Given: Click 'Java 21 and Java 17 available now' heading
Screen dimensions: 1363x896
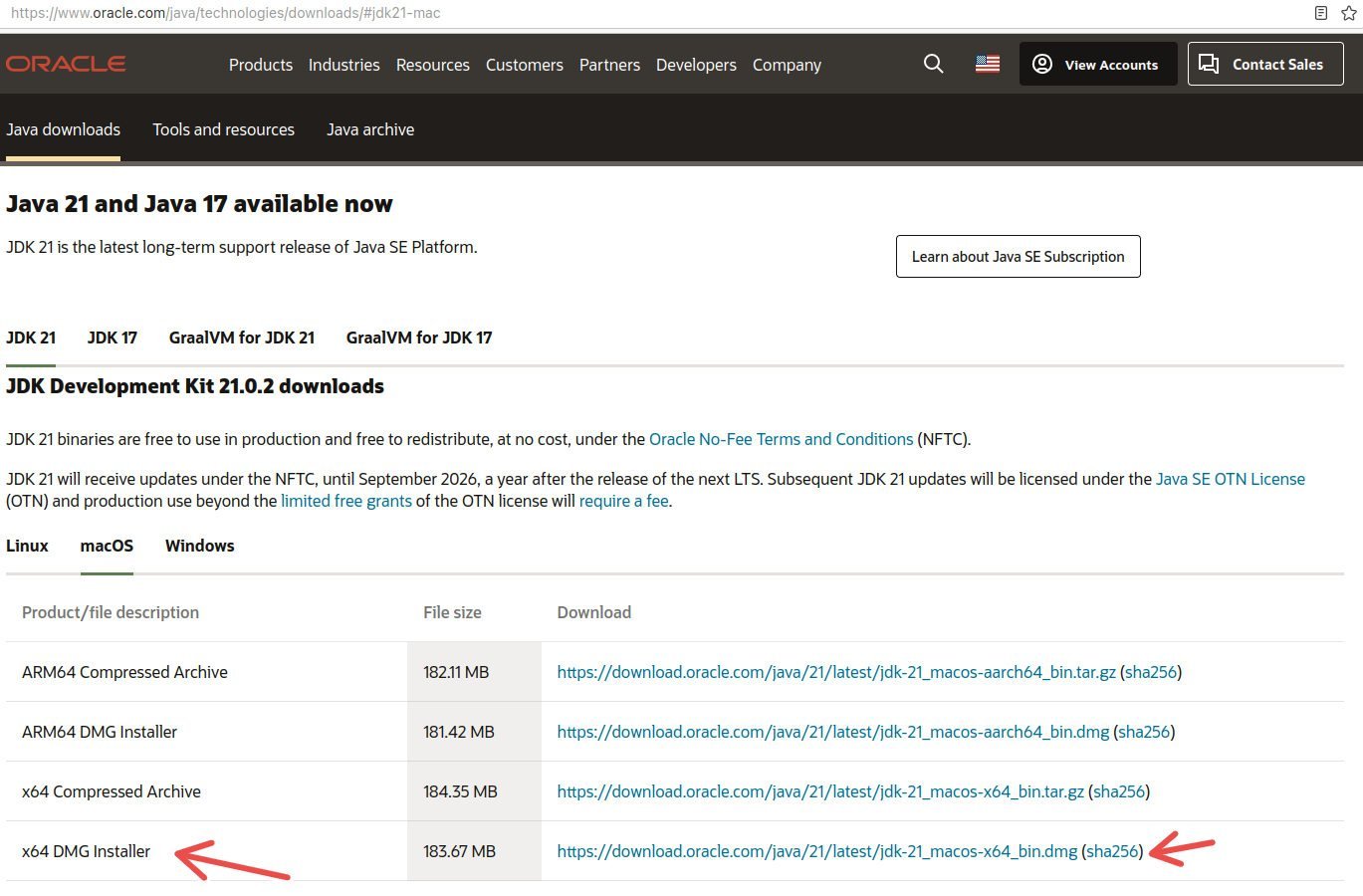Looking at the screenshot, I should click(x=199, y=204).
